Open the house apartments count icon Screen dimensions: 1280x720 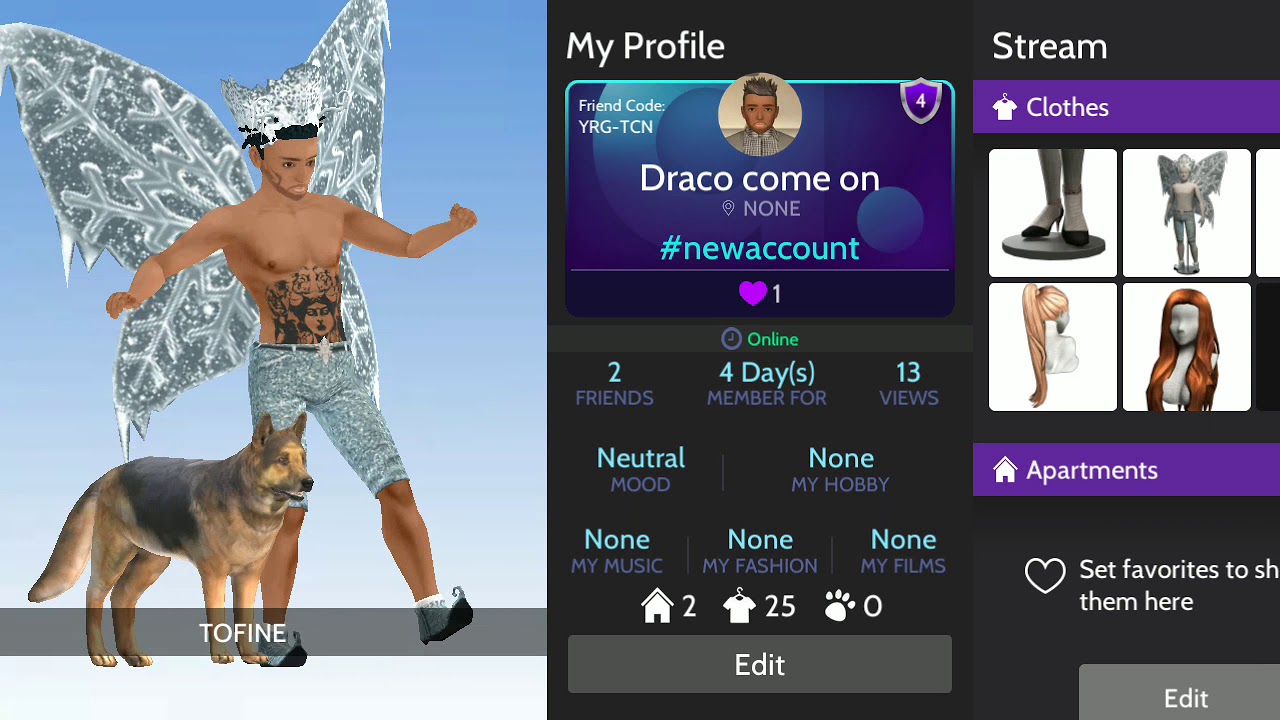click(x=657, y=606)
